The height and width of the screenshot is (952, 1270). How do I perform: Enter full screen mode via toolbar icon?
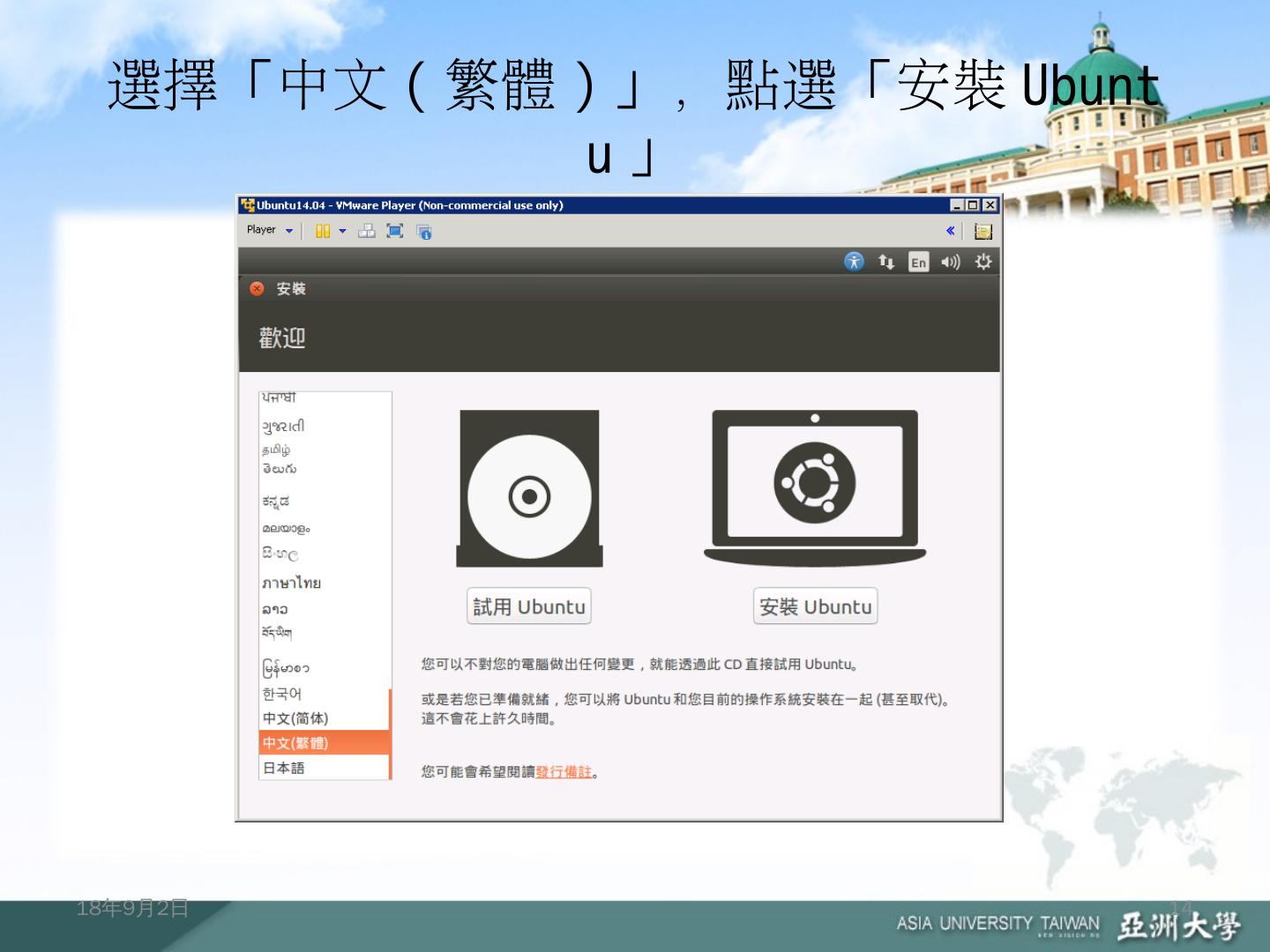pyautogui.click(x=395, y=231)
